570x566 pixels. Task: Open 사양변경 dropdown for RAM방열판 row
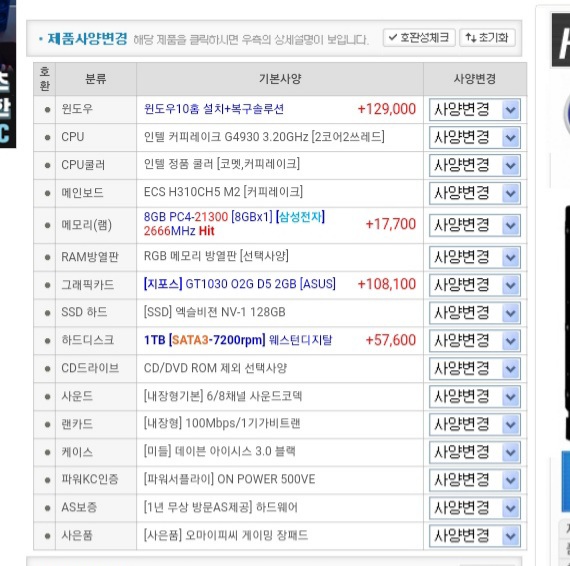[x=475, y=257]
